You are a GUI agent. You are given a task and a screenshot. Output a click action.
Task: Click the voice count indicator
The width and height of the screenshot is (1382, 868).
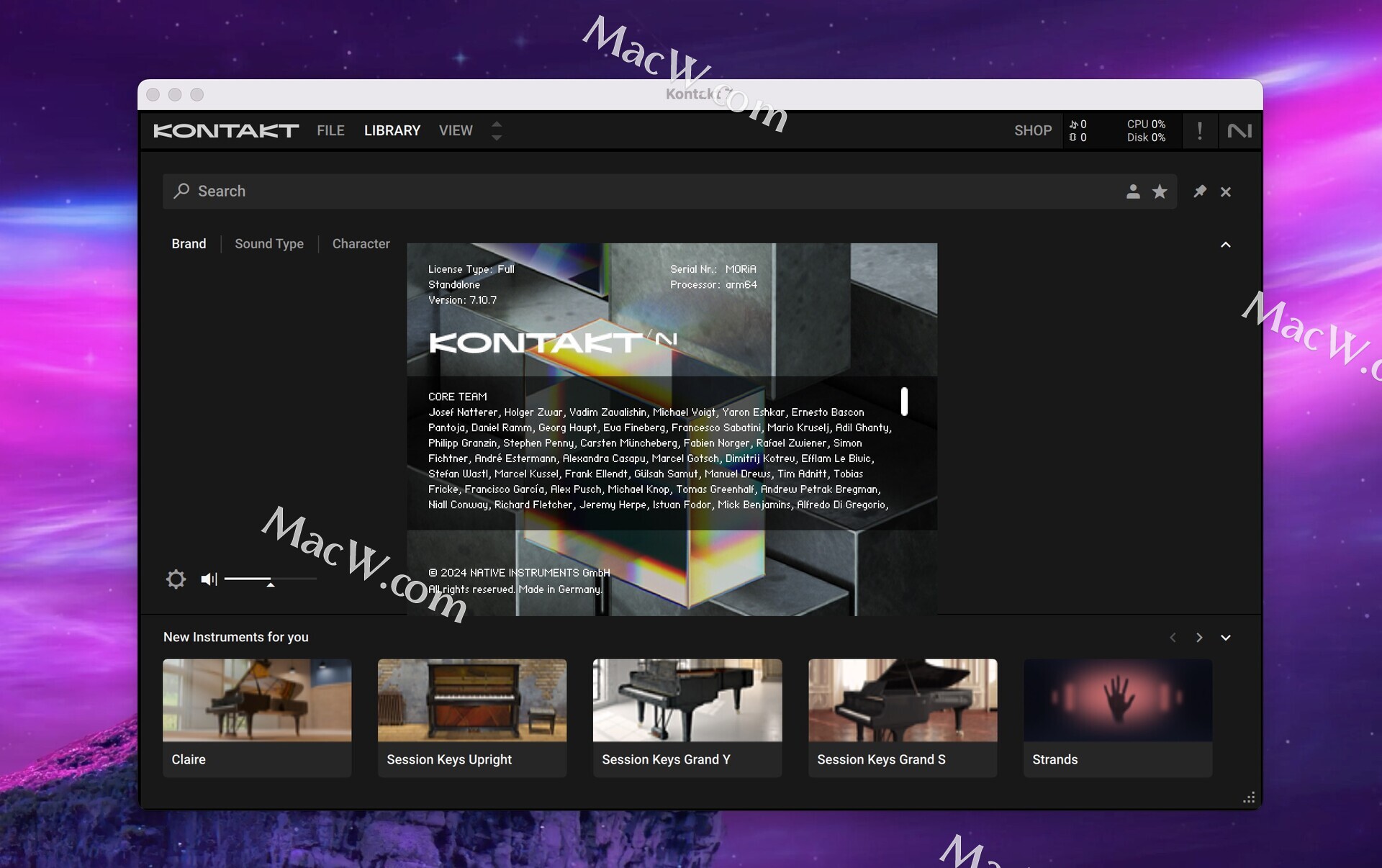tap(1078, 124)
